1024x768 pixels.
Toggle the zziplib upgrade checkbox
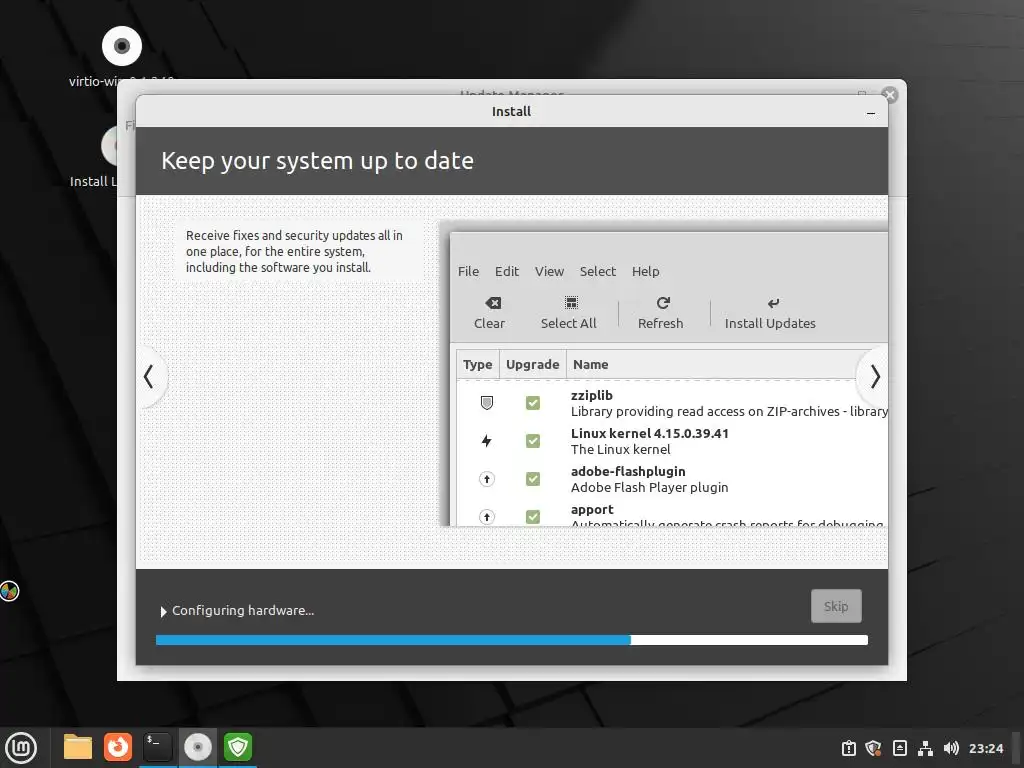click(533, 403)
